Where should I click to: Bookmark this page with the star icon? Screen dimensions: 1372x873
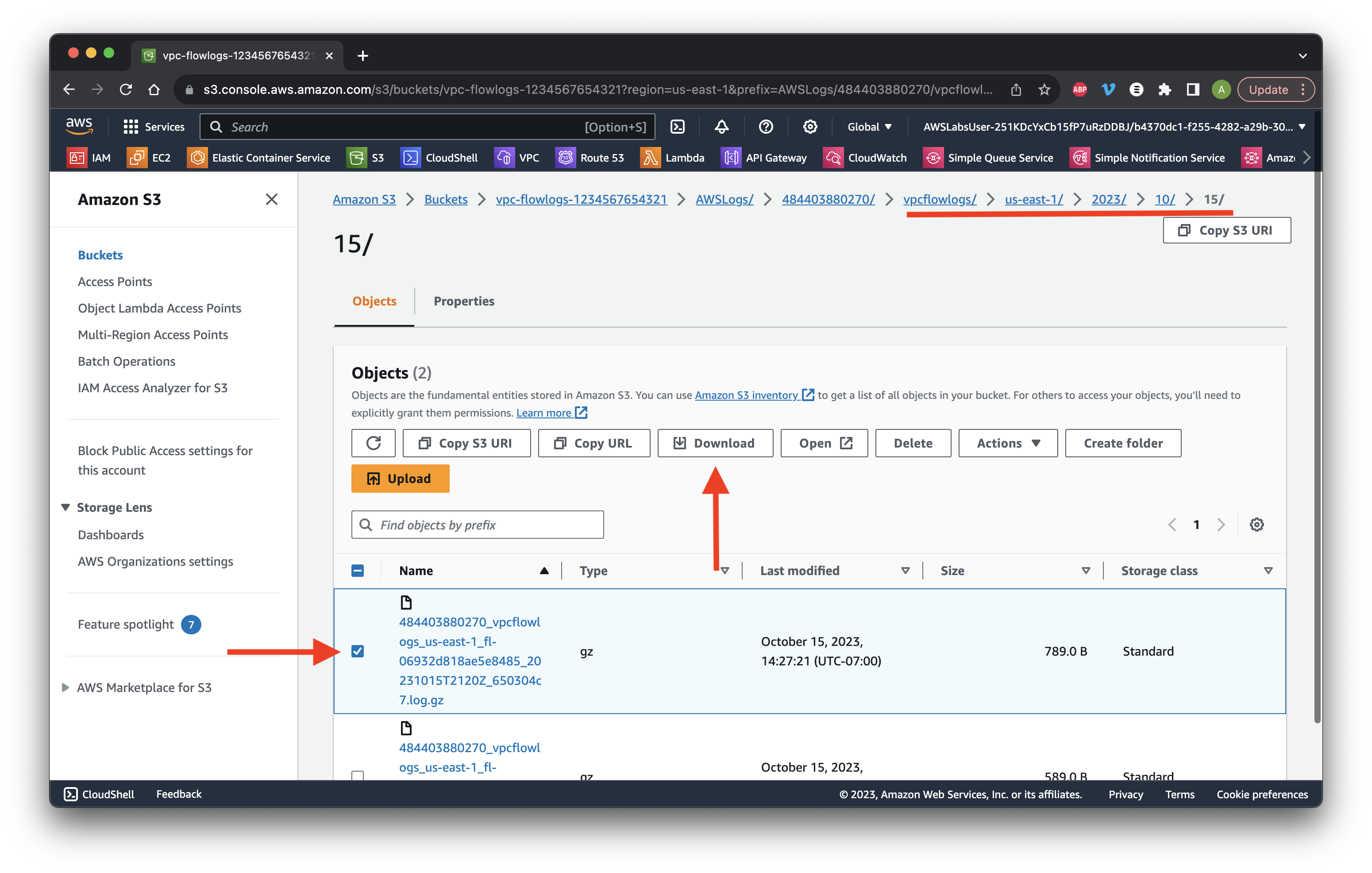click(x=1044, y=89)
